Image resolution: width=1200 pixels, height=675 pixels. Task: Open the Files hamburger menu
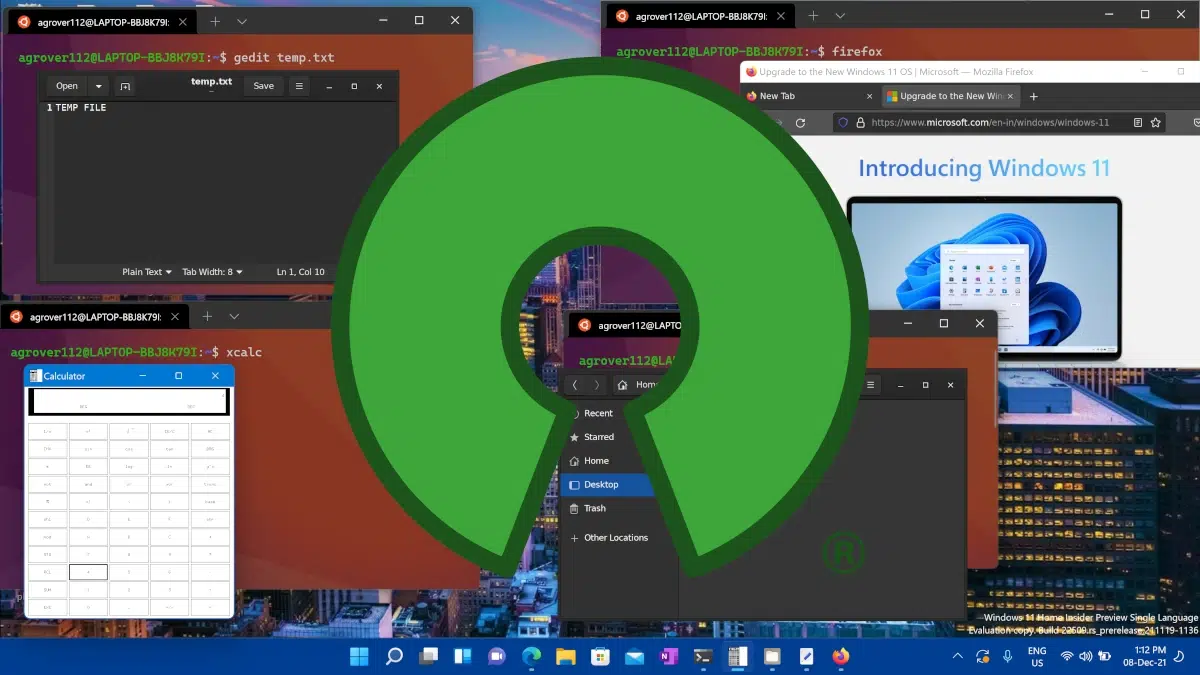click(x=871, y=385)
